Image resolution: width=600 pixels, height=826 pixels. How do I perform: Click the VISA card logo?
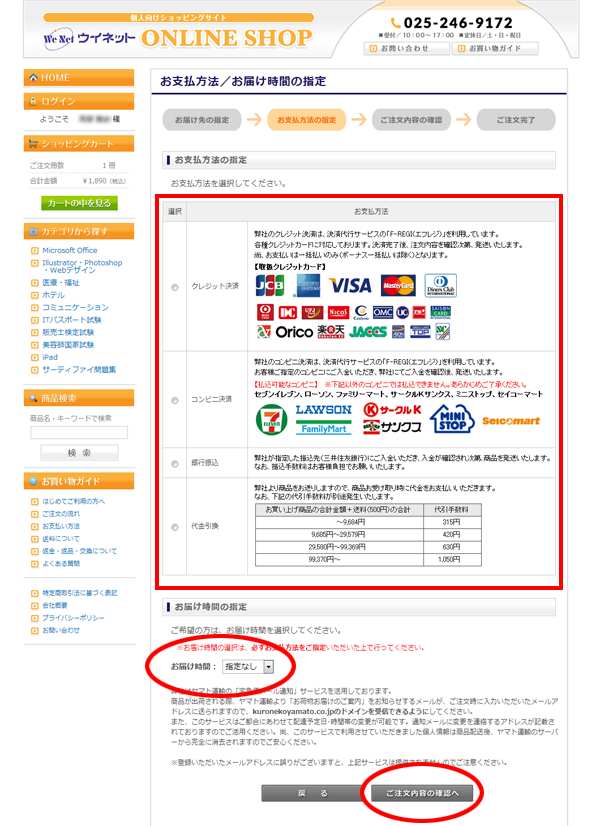[350, 286]
